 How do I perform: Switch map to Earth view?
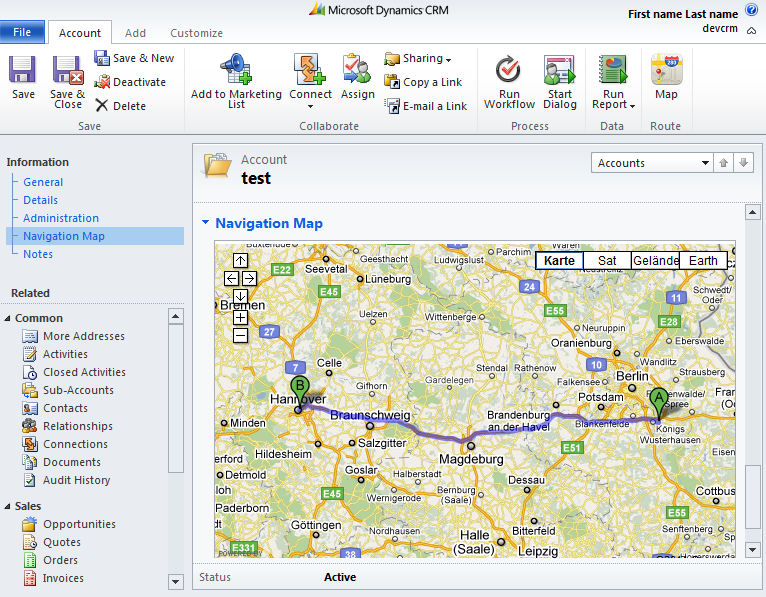coord(703,261)
